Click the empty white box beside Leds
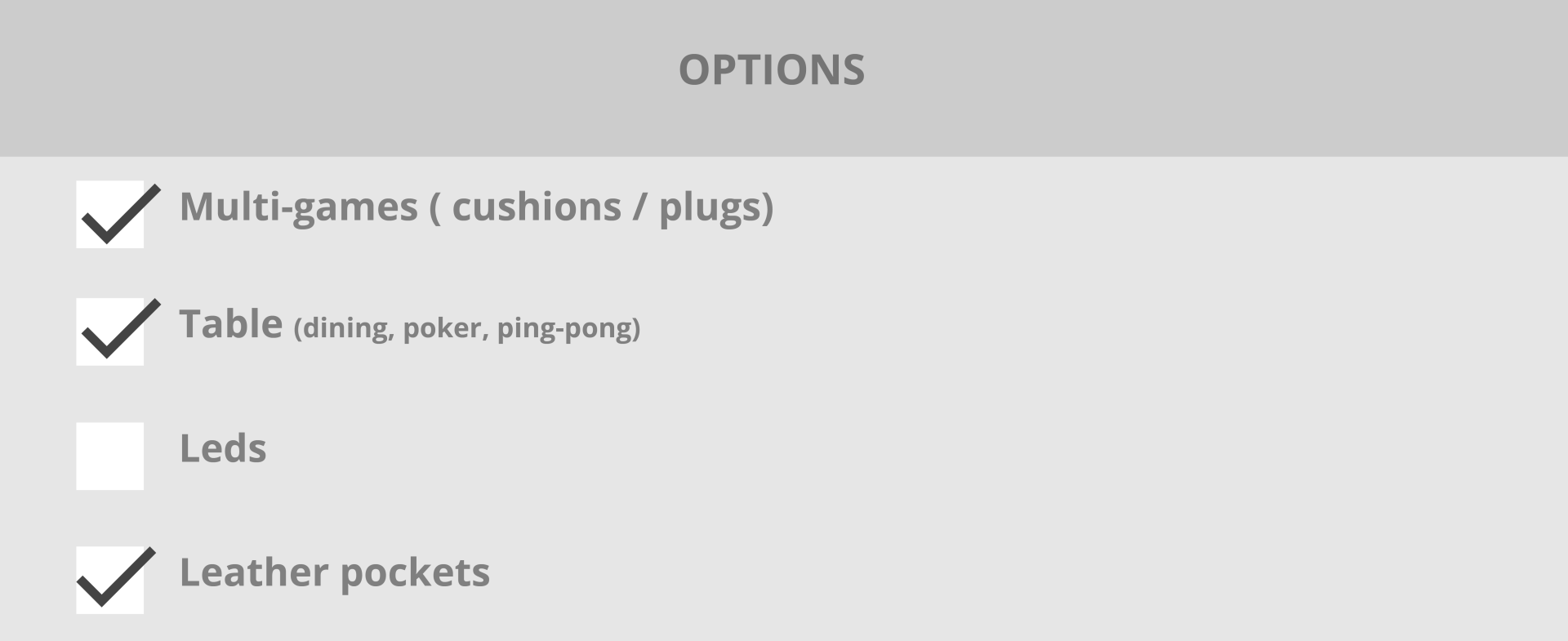The height and width of the screenshot is (641, 1568). pyautogui.click(x=109, y=456)
